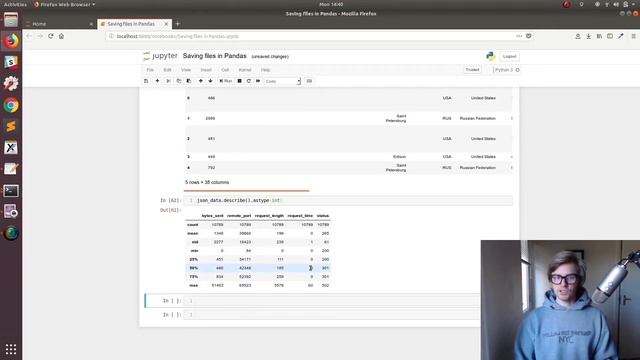640x360 pixels.
Task: Open the system volume indicator
Action: [x=616, y=4]
